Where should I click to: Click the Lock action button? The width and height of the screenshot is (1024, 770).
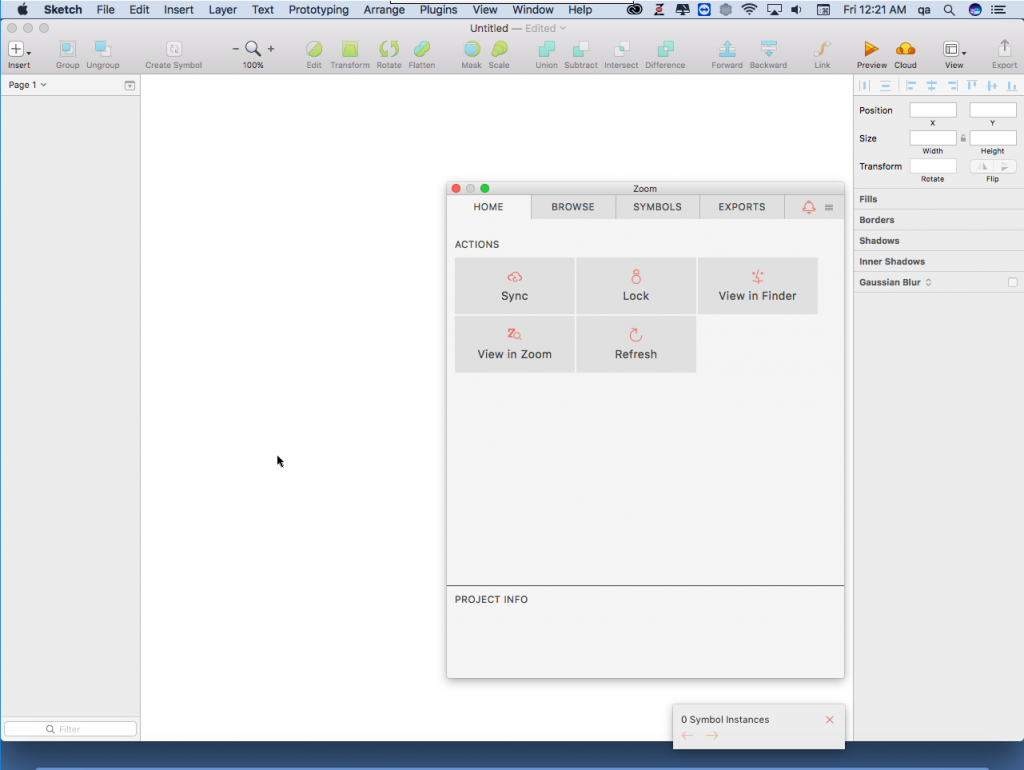point(636,286)
